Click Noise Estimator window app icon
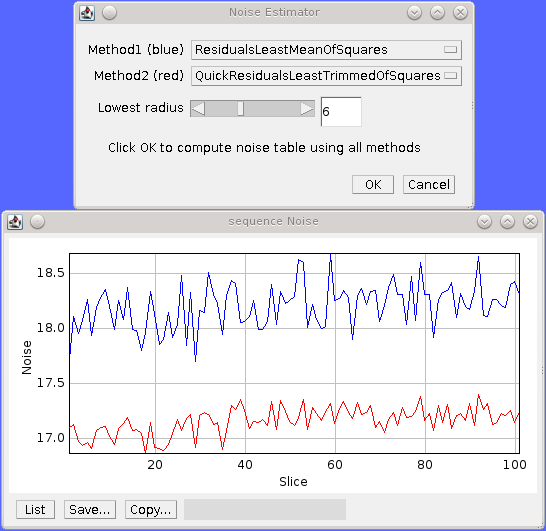 (x=87, y=13)
